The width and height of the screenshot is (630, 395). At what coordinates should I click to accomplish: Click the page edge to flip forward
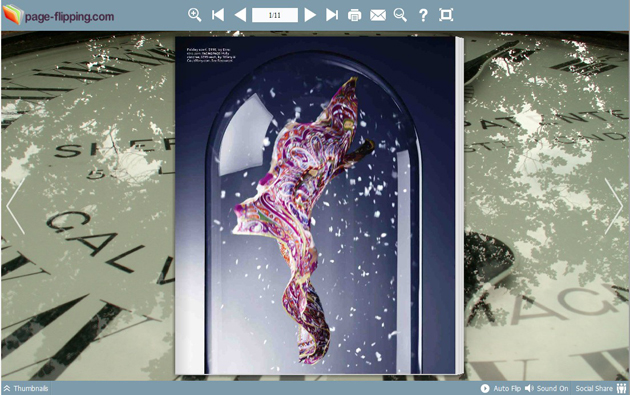pyautogui.click(x=460, y=205)
